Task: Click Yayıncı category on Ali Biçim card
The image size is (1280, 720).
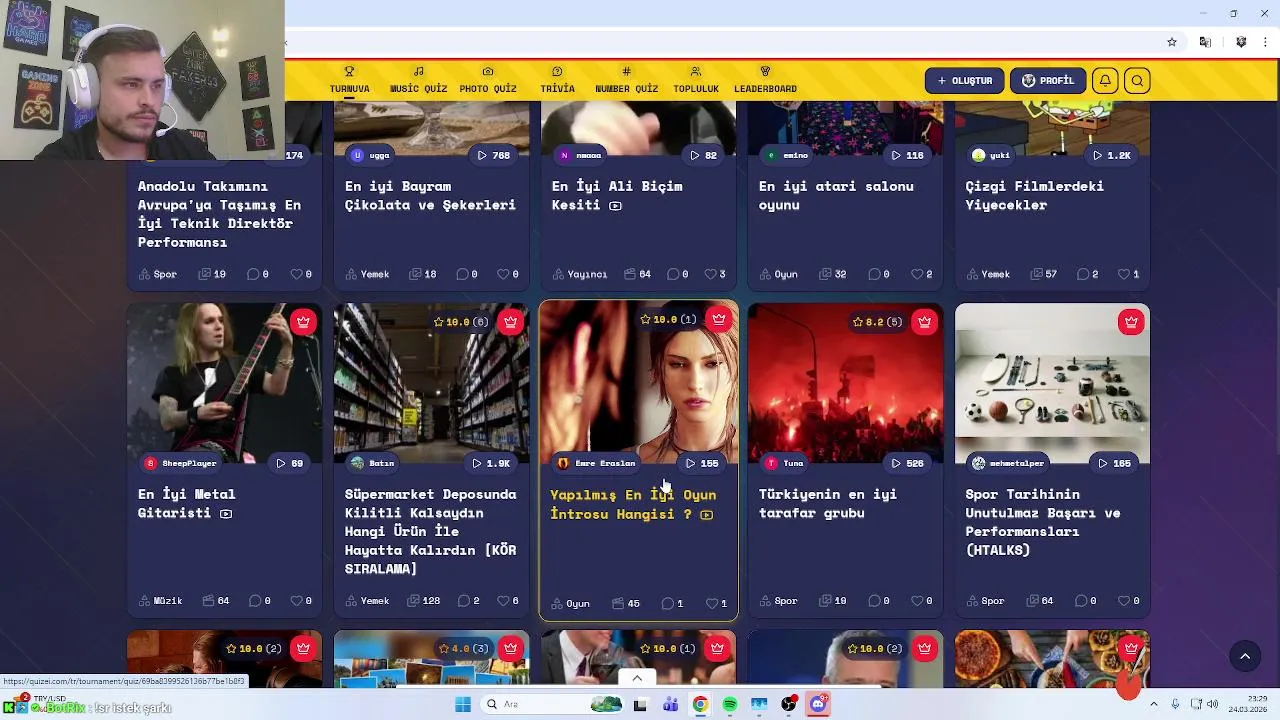Action: pyautogui.click(x=579, y=274)
